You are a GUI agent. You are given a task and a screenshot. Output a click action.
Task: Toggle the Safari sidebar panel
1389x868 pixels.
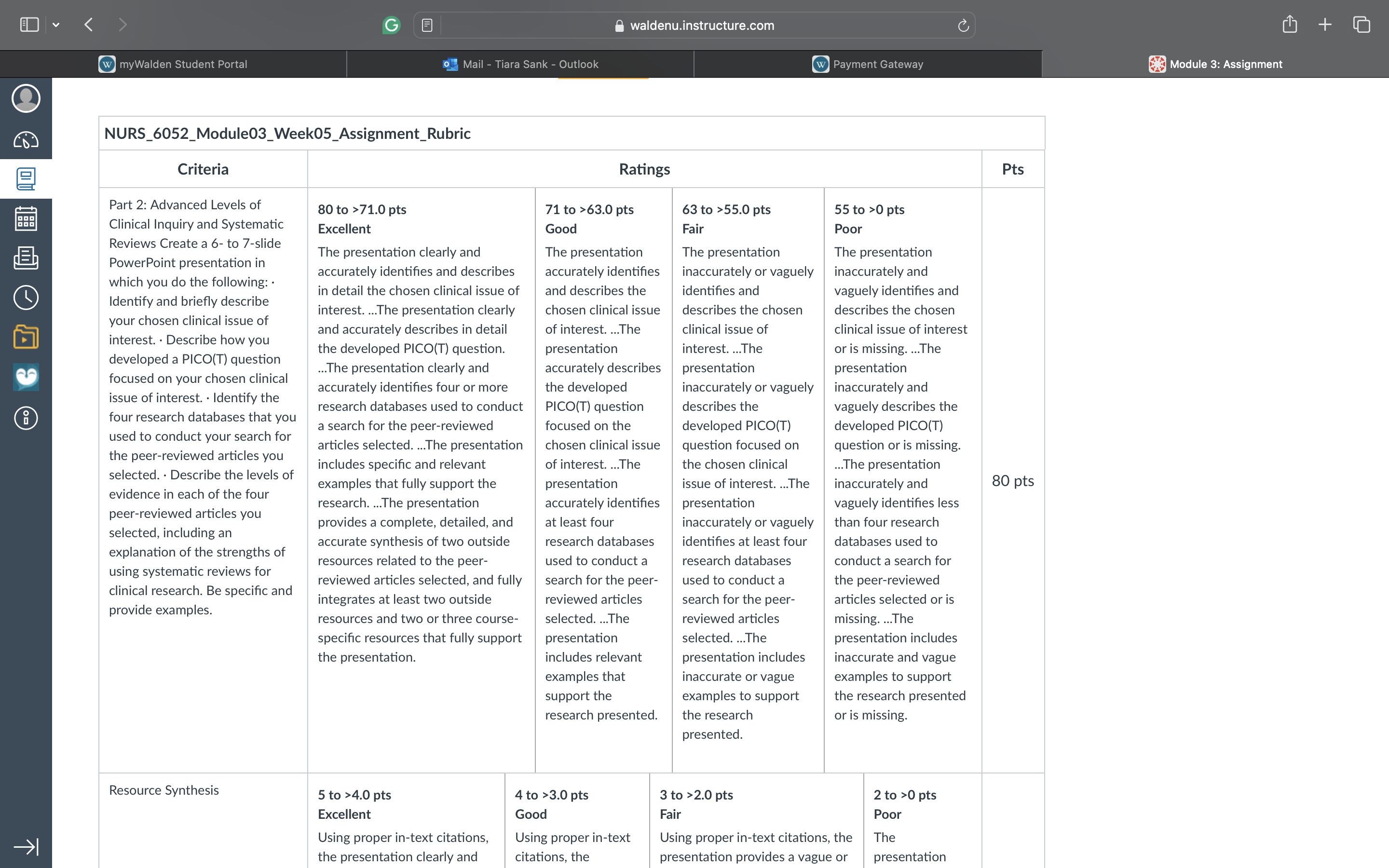(29, 25)
